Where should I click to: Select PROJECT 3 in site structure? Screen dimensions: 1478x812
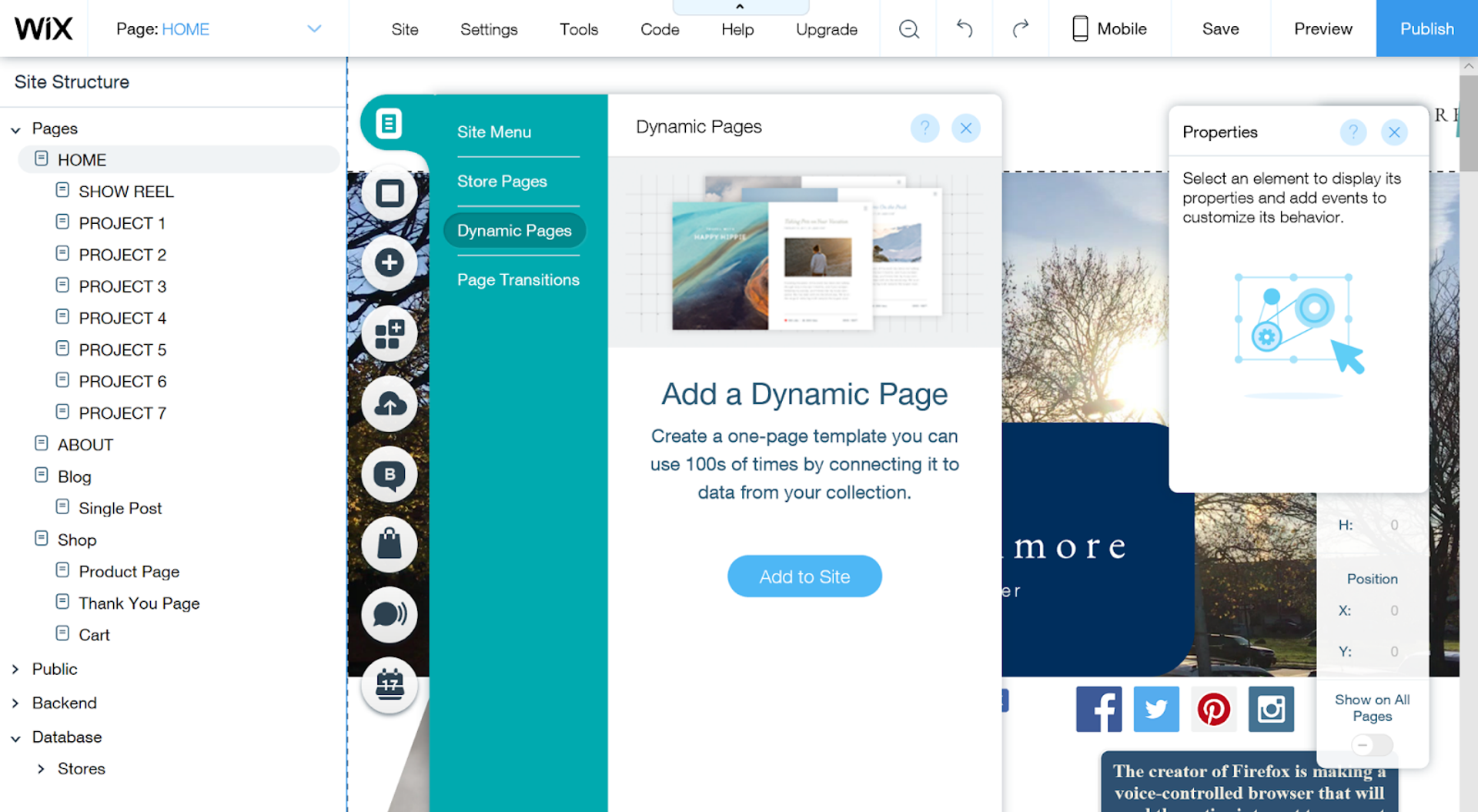click(123, 286)
